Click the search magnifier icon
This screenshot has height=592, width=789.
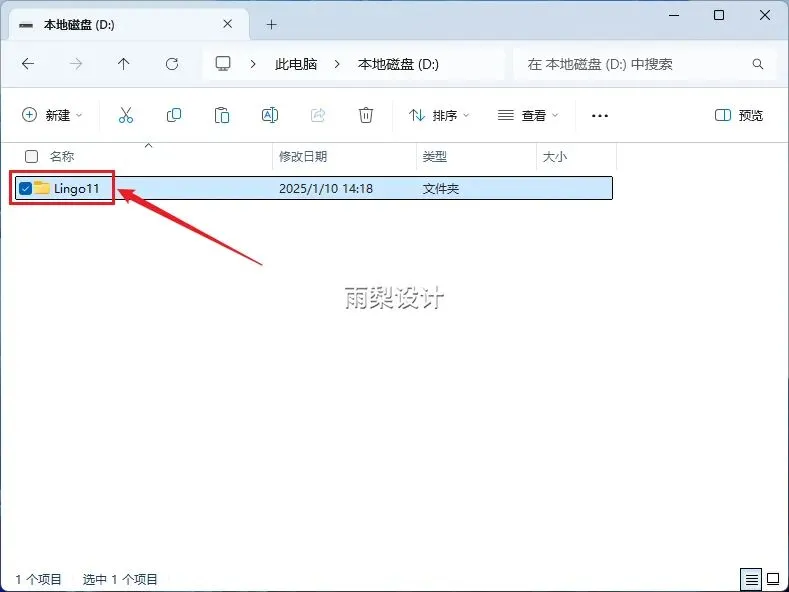(x=758, y=64)
